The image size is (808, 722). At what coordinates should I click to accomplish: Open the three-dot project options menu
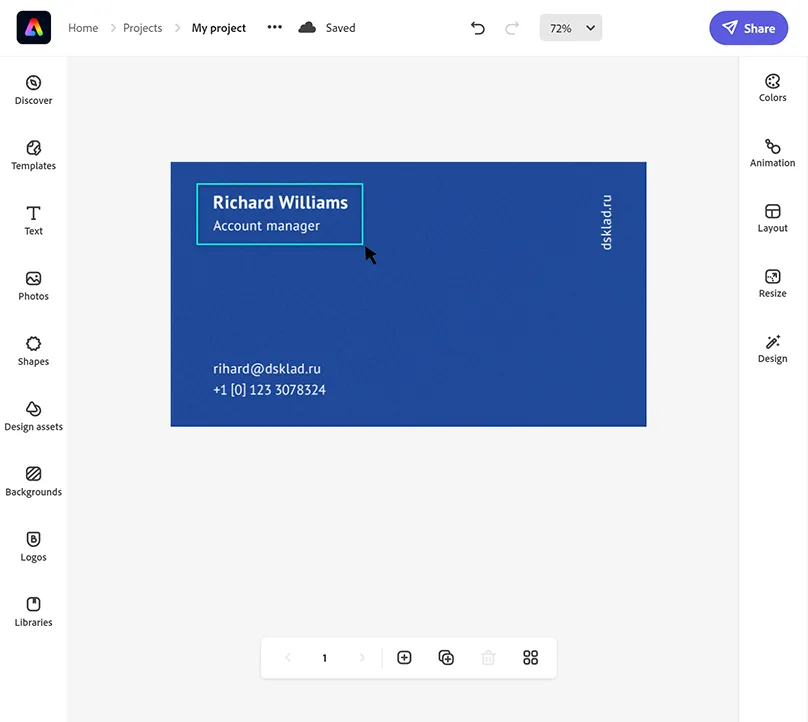click(x=275, y=28)
